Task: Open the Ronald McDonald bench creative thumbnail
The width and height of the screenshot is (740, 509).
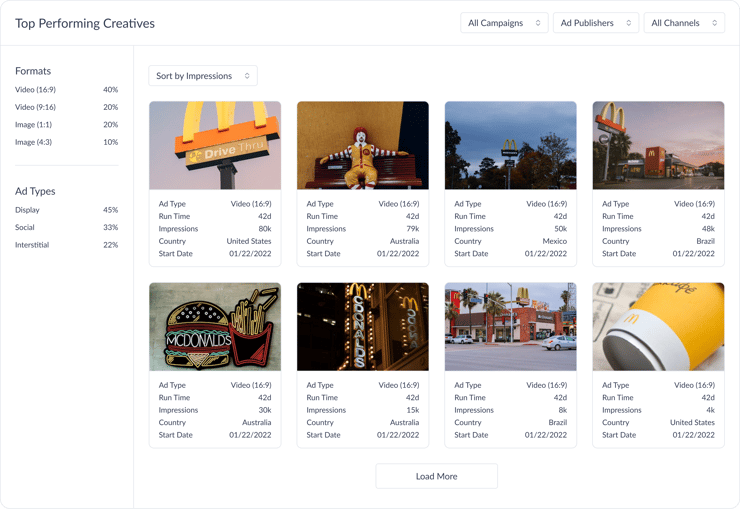Action: coord(363,145)
